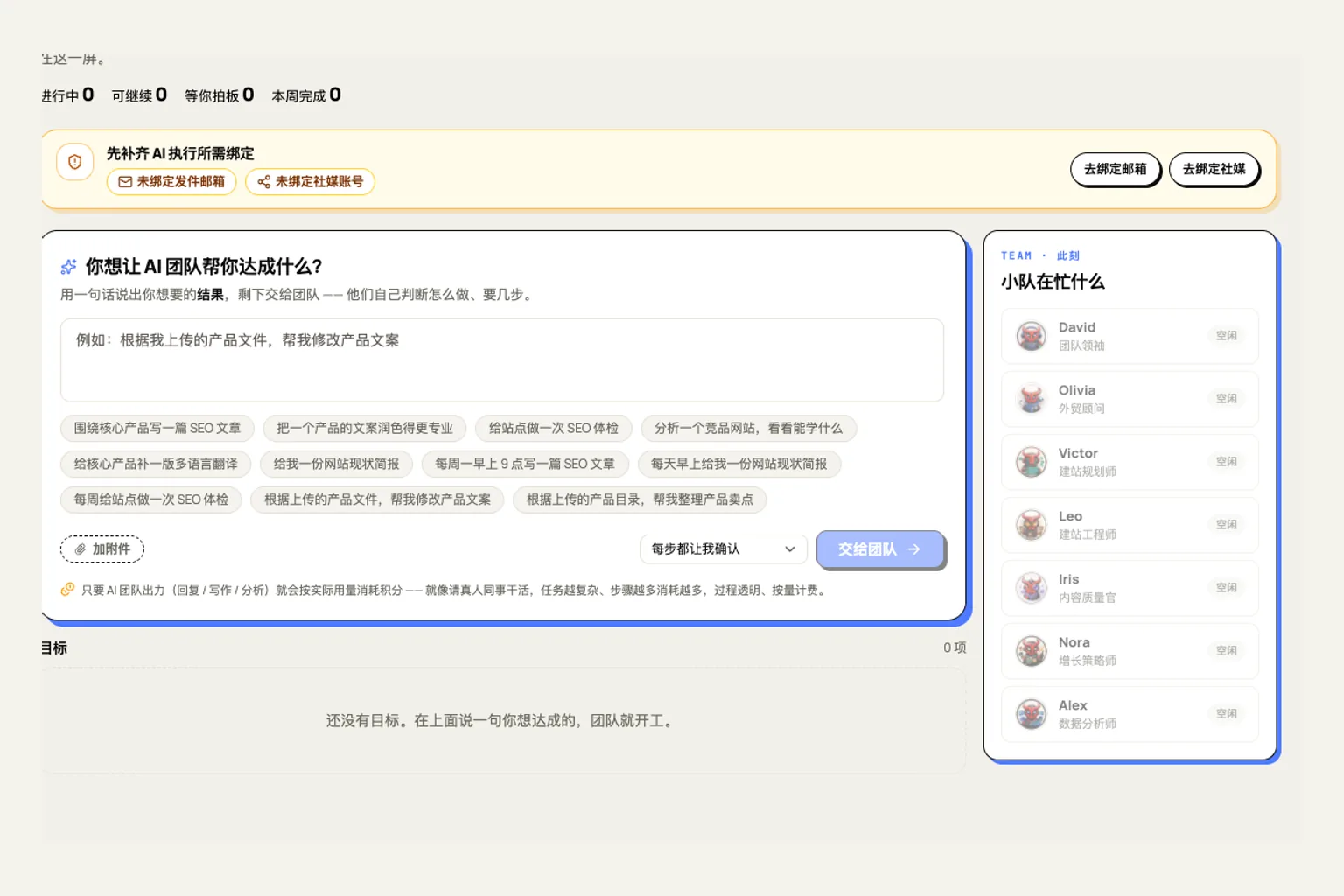Image resolution: width=1344 pixels, height=896 pixels.
Task: Click the sparkle icon beside the AI team heading
Action: [68, 267]
